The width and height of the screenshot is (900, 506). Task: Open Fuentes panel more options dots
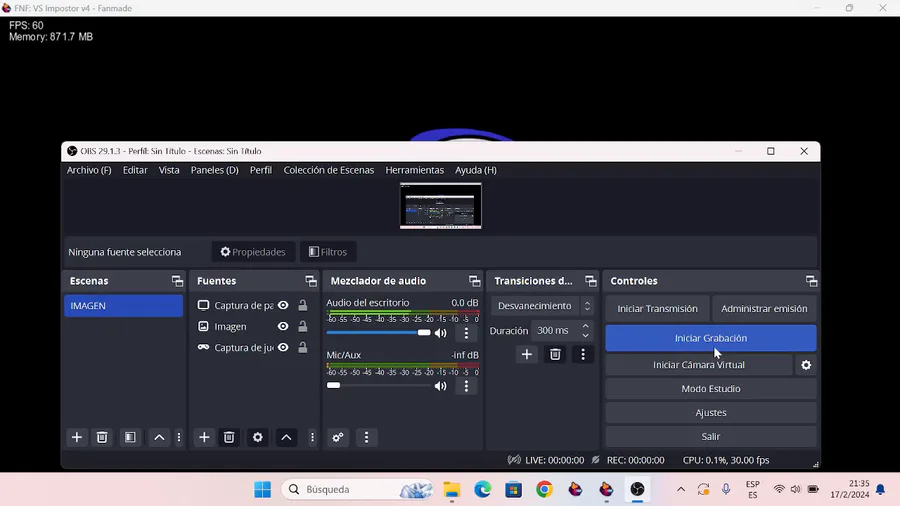pos(312,437)
